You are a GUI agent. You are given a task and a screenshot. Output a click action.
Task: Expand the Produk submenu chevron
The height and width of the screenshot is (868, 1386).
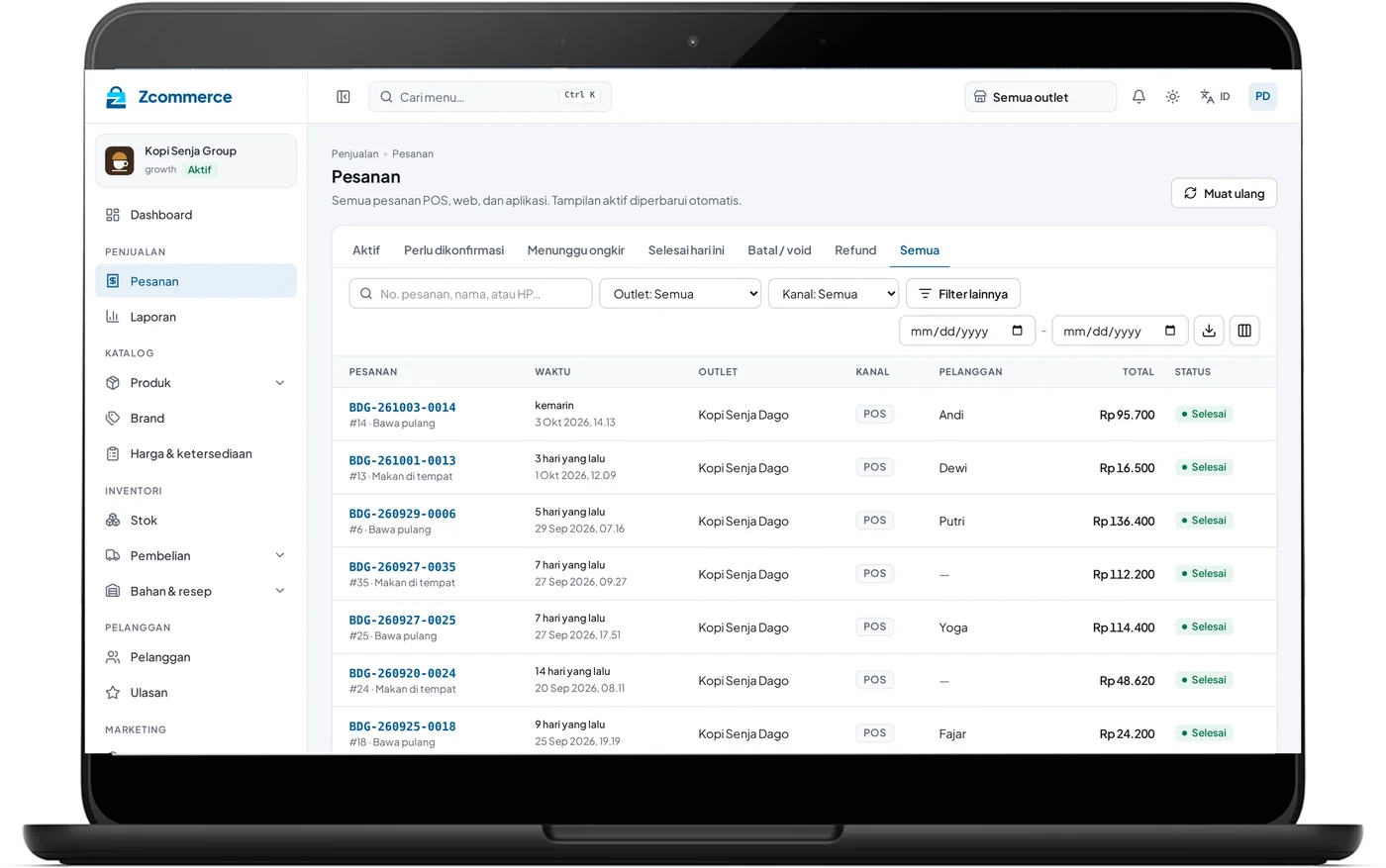[x=280, y=383]
